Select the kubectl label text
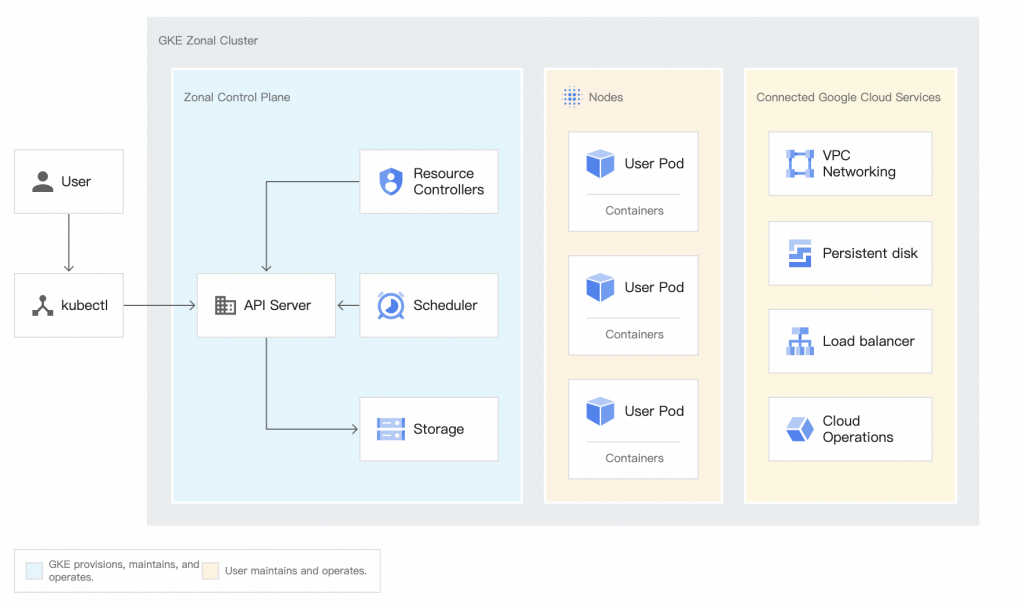 pyautogui.click(x=84, y=305)
